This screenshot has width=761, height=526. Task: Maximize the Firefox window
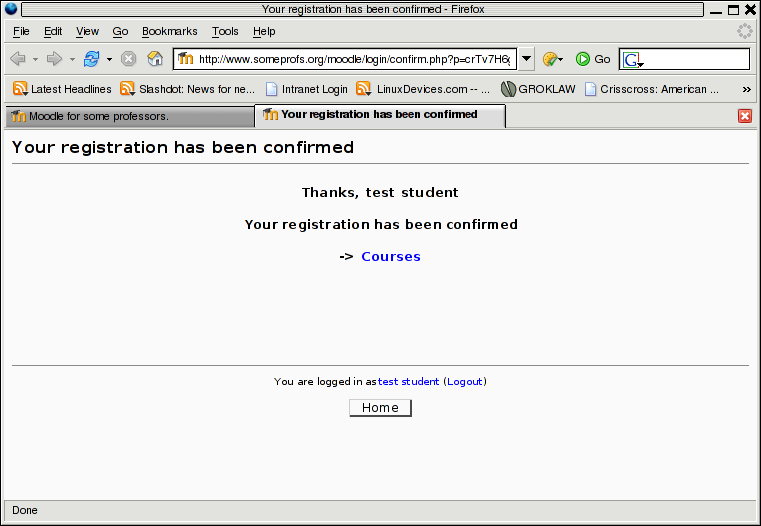click(733, 10)
